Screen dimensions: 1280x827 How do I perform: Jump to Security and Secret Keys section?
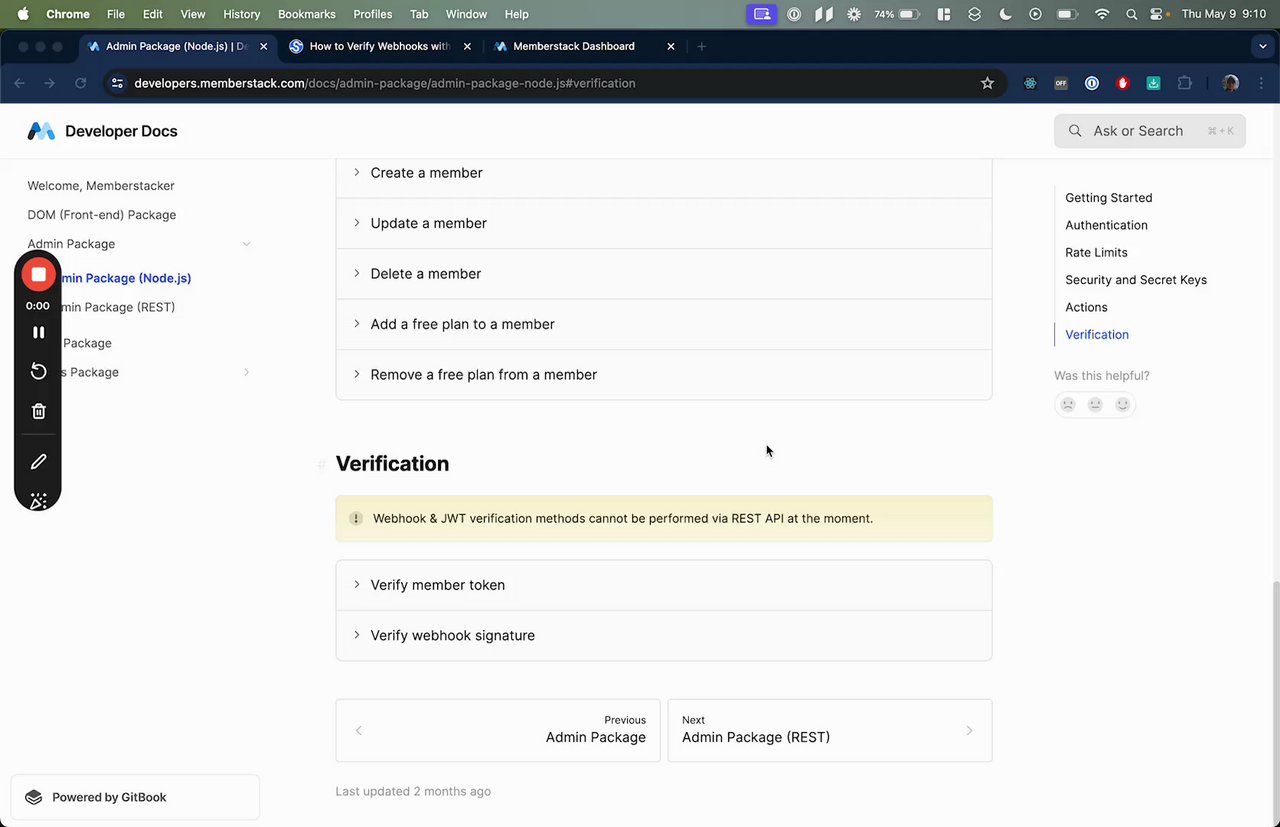1136,280
